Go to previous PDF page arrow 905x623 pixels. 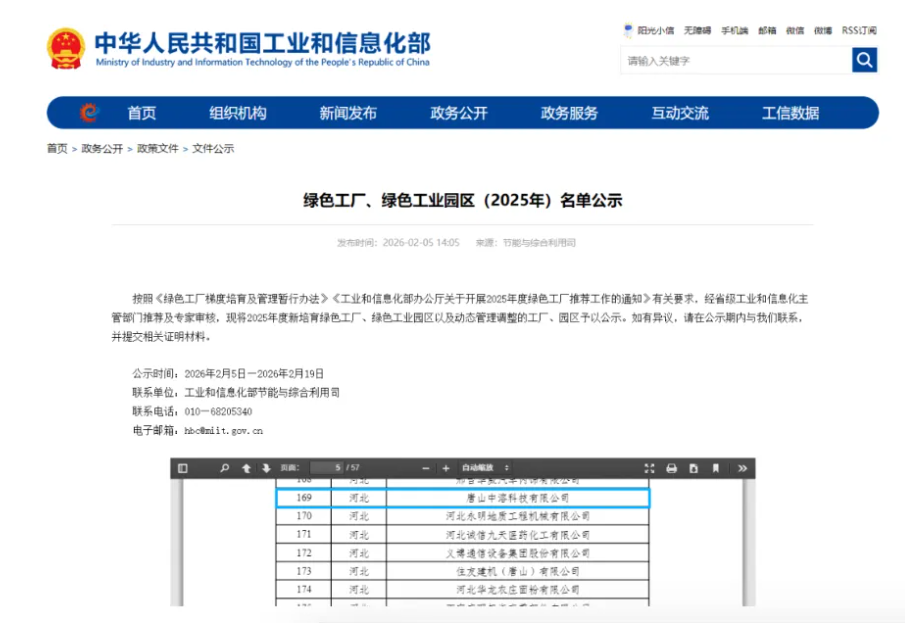(246, 468)
